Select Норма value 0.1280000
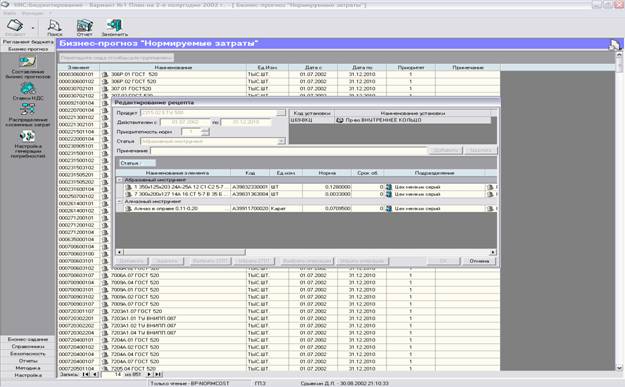The image size is (625, 387). (x=327, y=187)
